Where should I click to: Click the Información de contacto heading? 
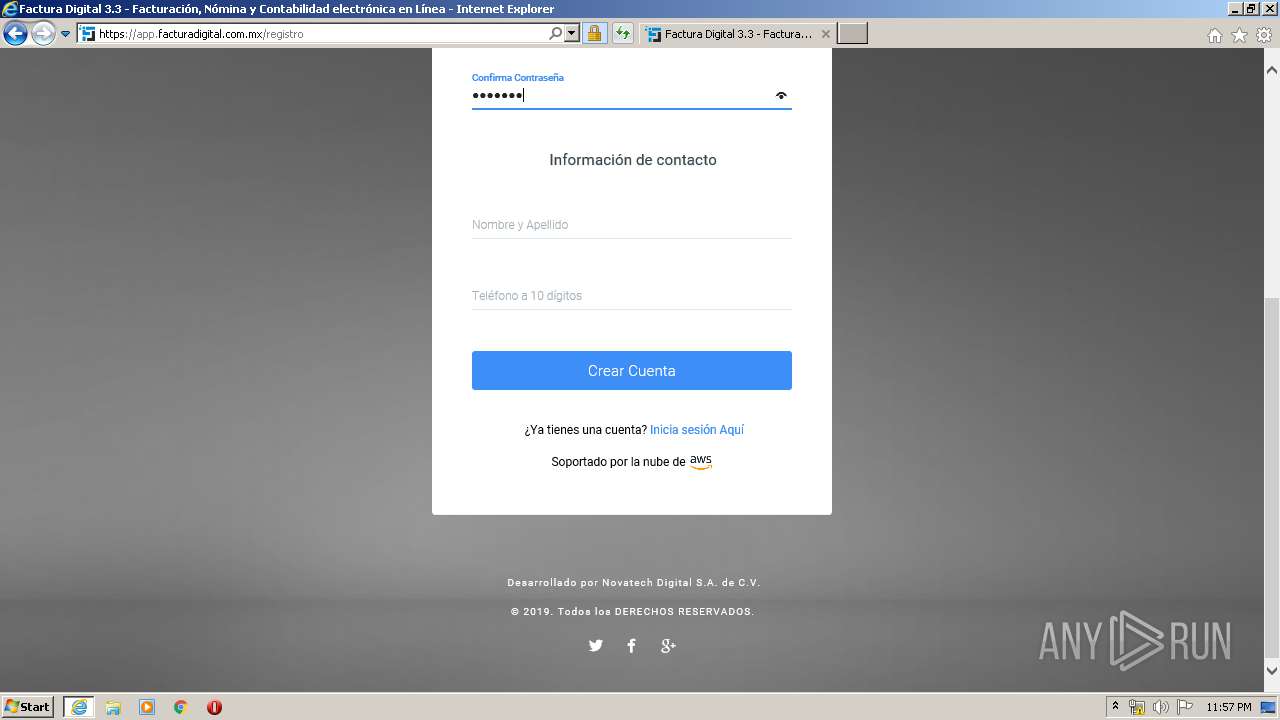click(x=632, y=160)
